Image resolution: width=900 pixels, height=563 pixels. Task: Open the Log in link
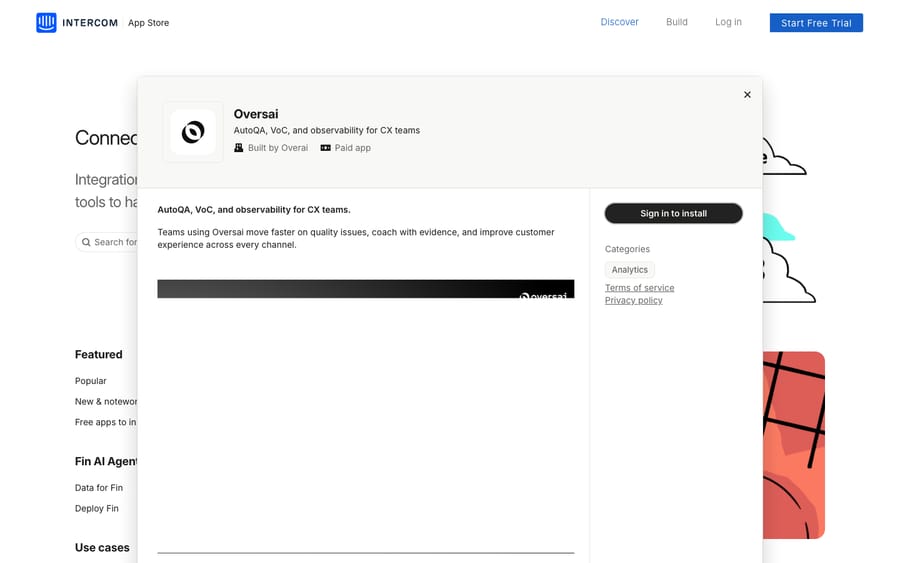tap(728, 22)
